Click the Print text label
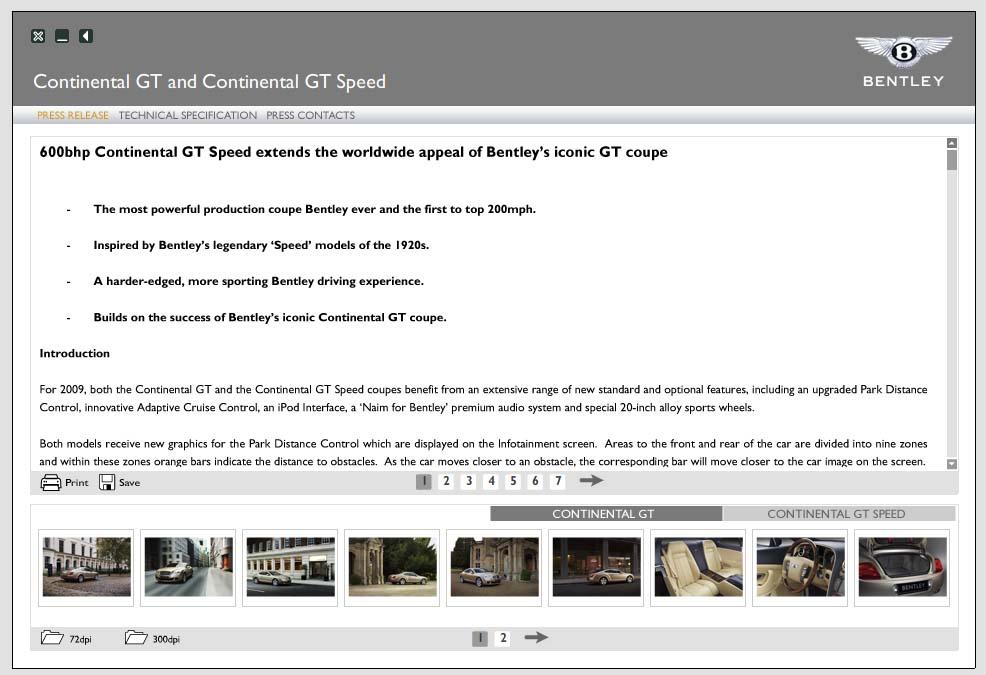This screenshot has width=986, height=675. [x=77, y=483]
